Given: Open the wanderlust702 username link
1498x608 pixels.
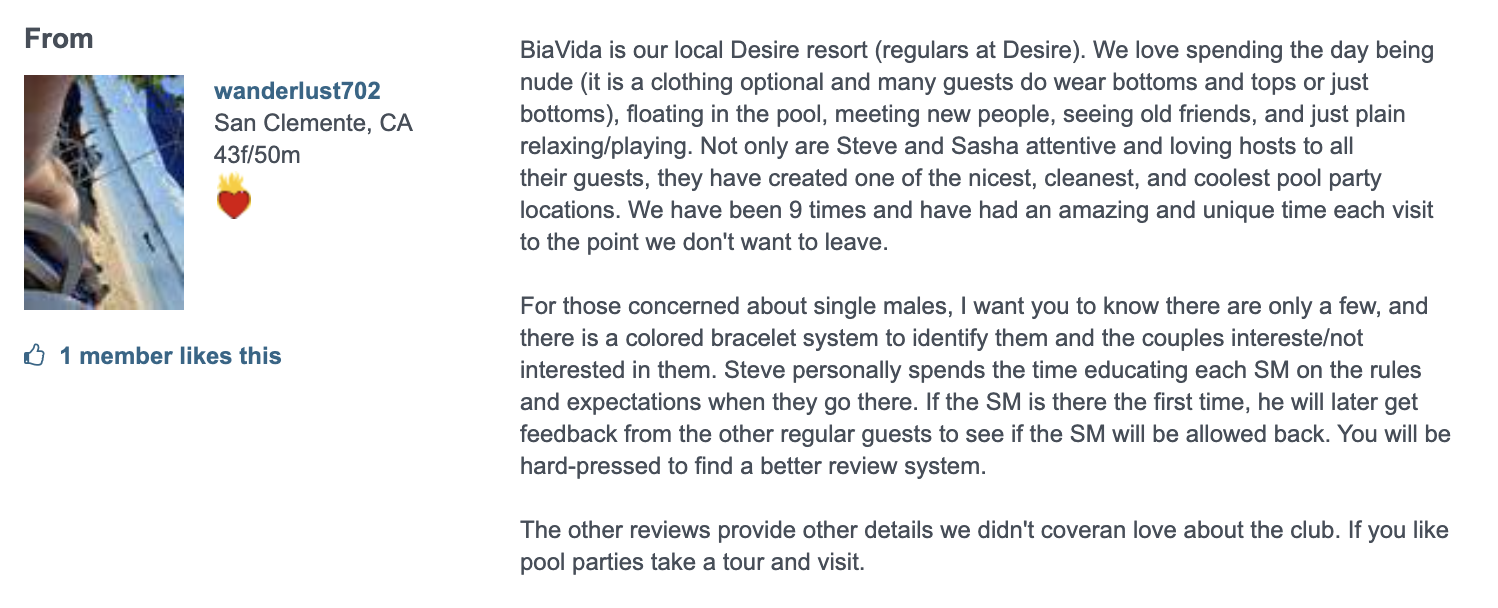Looking at the screenshot, I should tap(297, 91).
